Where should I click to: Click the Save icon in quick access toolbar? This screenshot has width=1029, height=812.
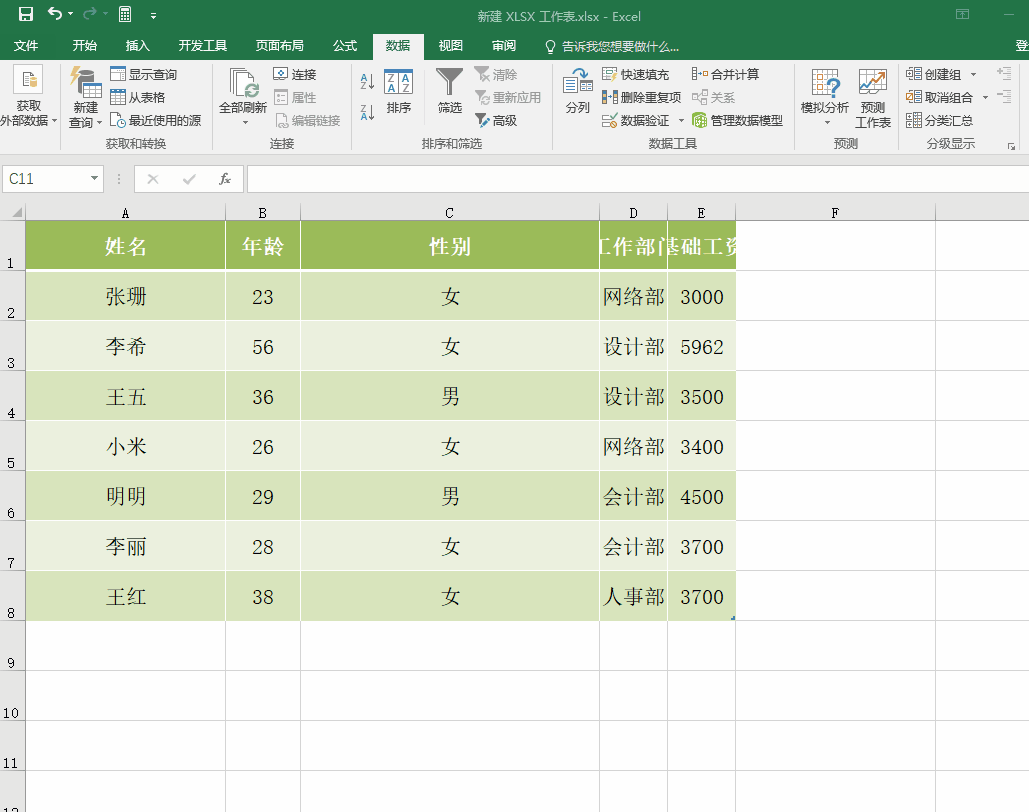tap(26, 14)
